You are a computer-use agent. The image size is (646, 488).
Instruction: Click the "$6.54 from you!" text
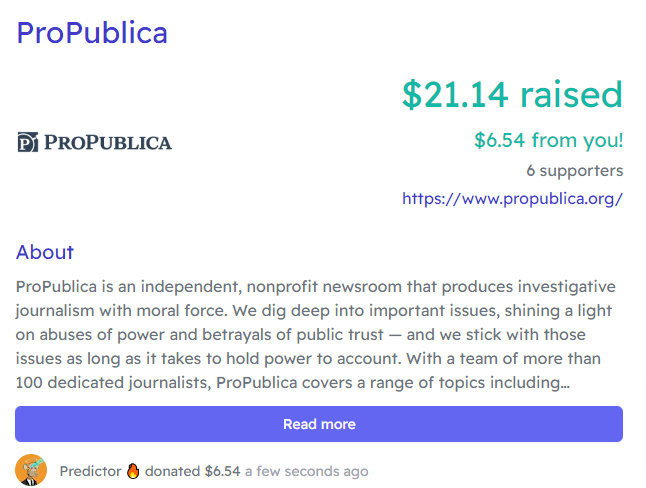tap(548, 141)
